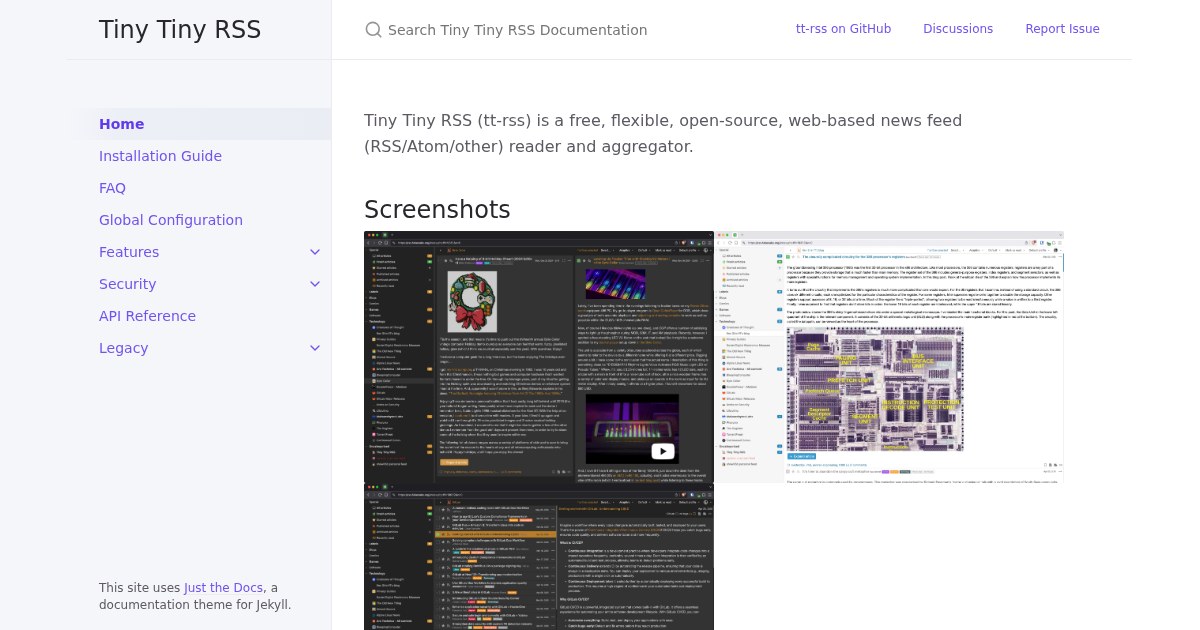Open the light theme chip diagram screenshot
This screenshot has width=1200, height=630.
pos(889,359)
